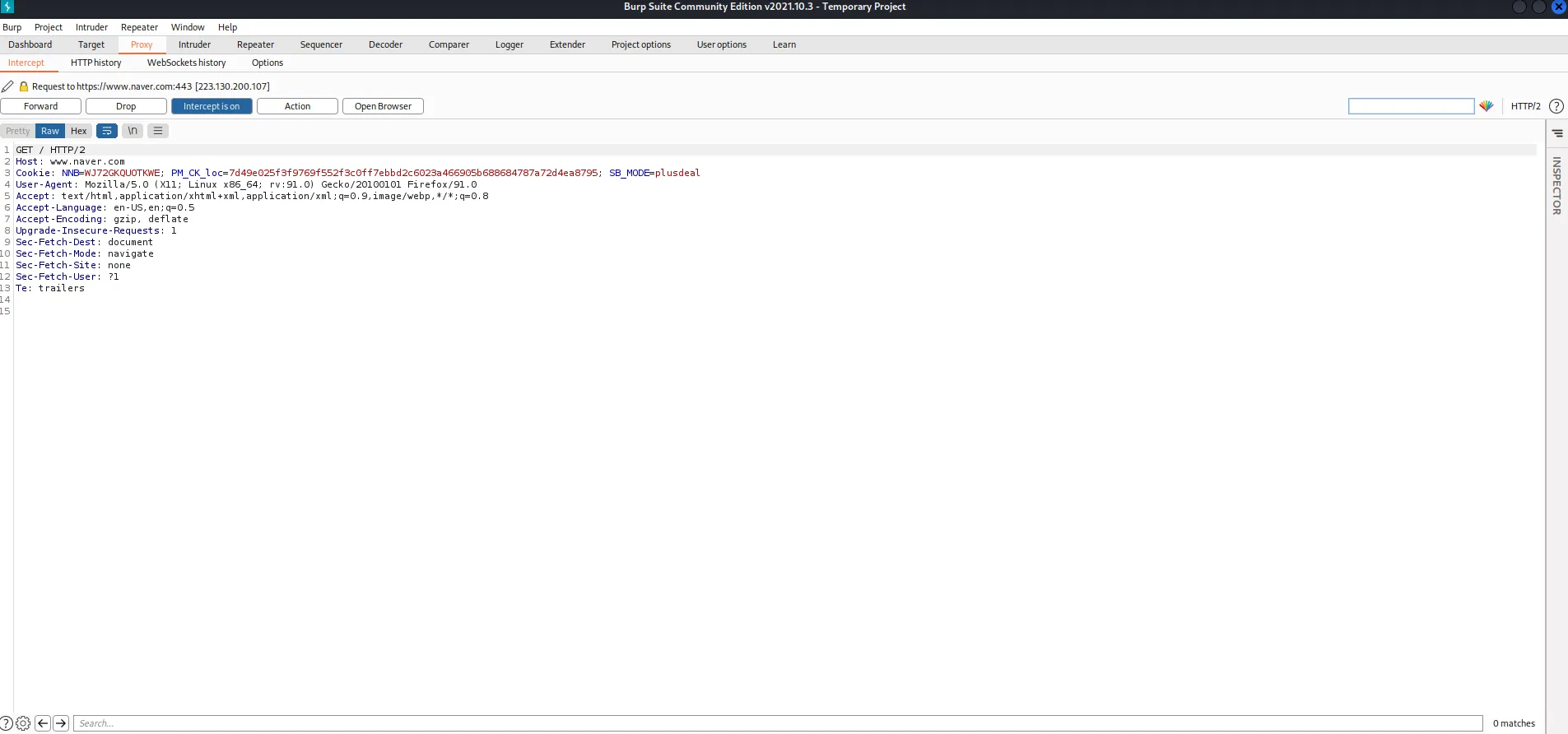Click the Upgrade-Insecure-Requests header line
This screenshot has height=734, width=1568.
(x=96, y=230)
